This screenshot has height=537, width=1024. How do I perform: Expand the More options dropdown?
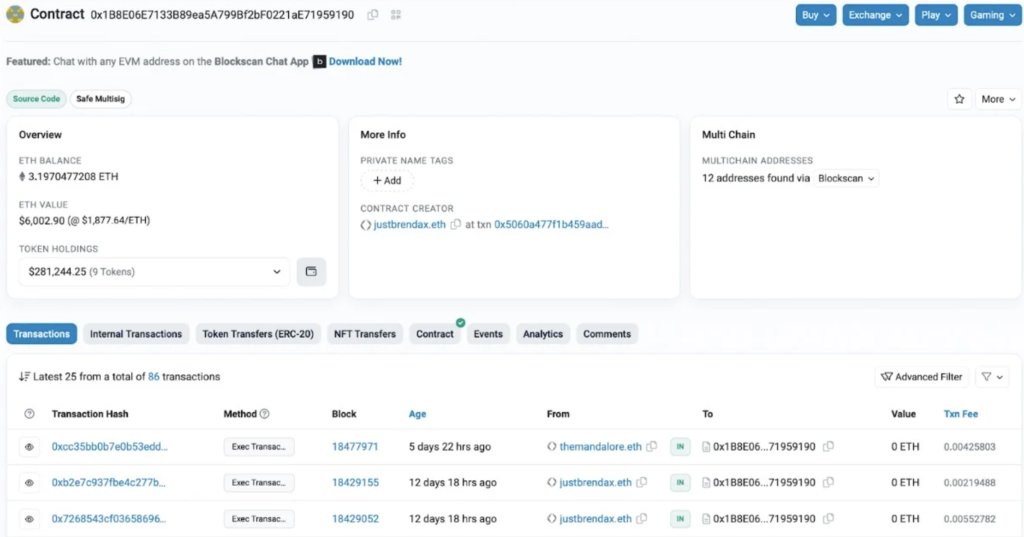998,99
